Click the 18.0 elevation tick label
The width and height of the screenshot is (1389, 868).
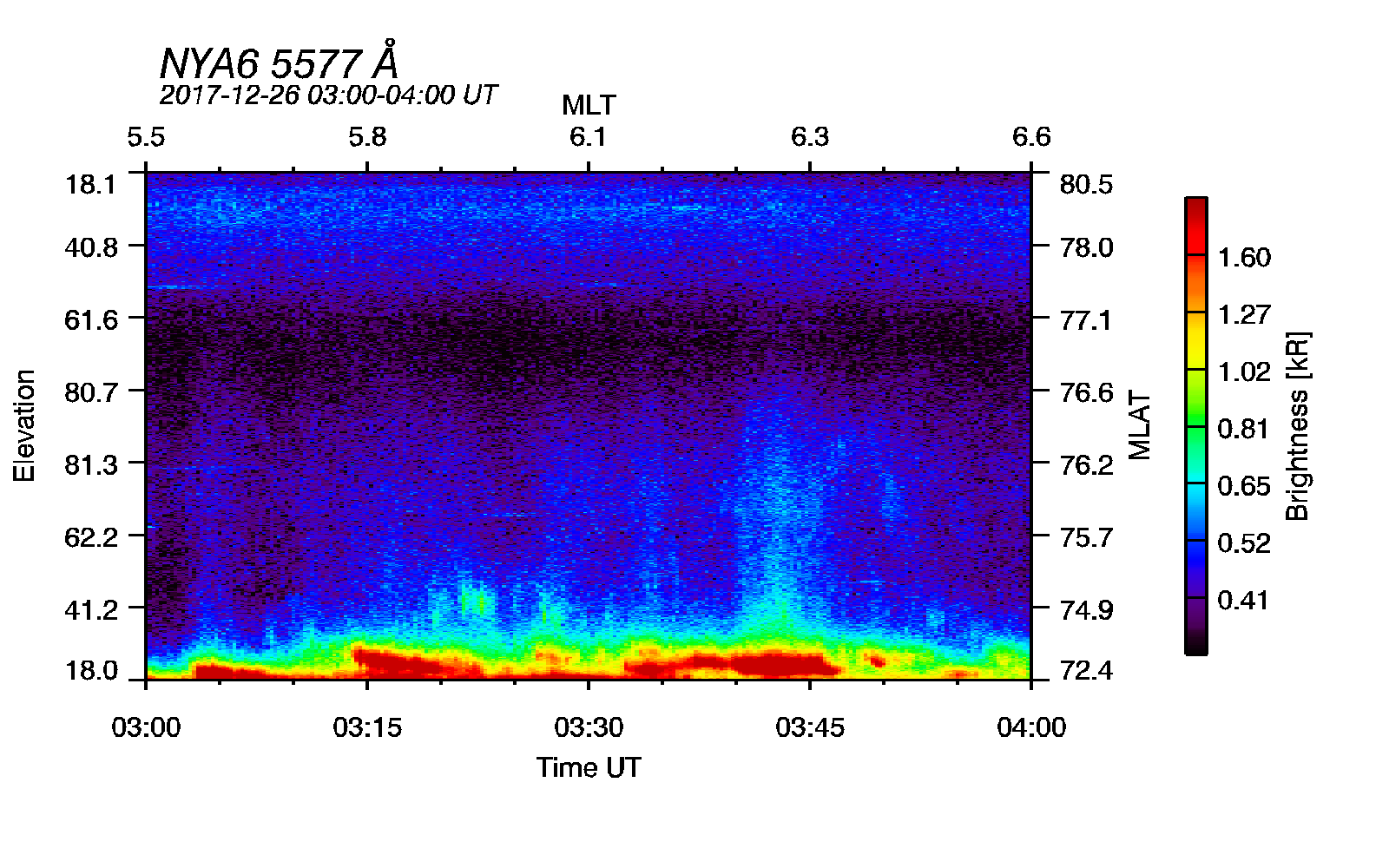[91, 670]
